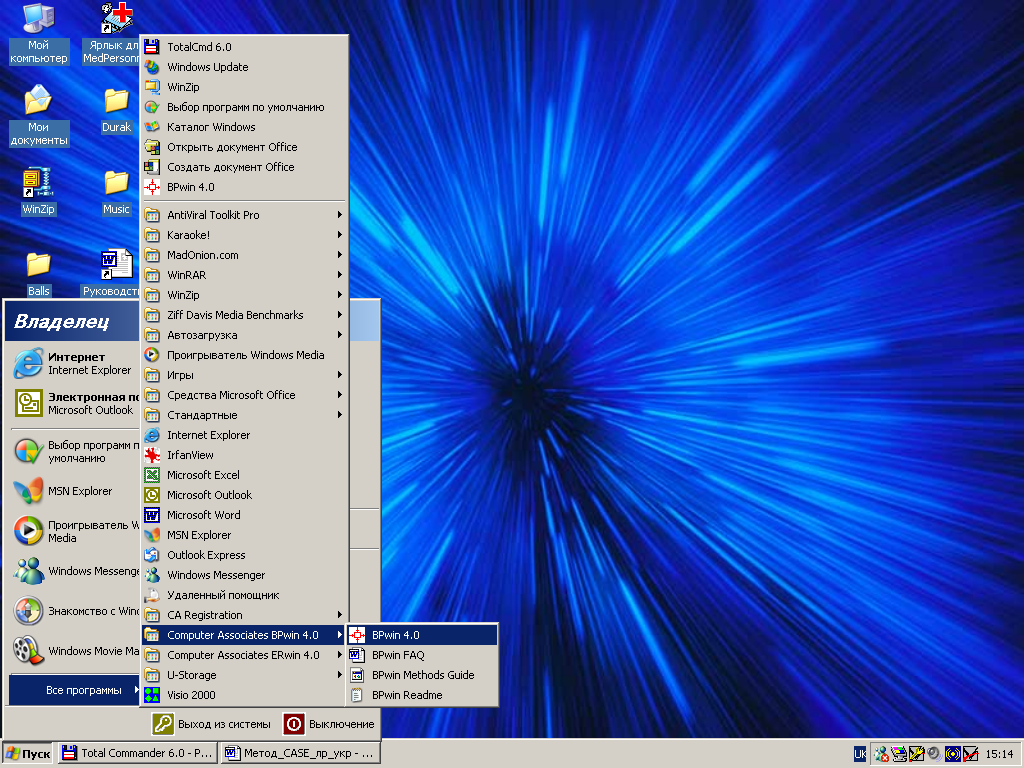The height and width of the screenshot is (768, 1024).
Task: Open the CA Registration submenu
Action: coord(244,615)
